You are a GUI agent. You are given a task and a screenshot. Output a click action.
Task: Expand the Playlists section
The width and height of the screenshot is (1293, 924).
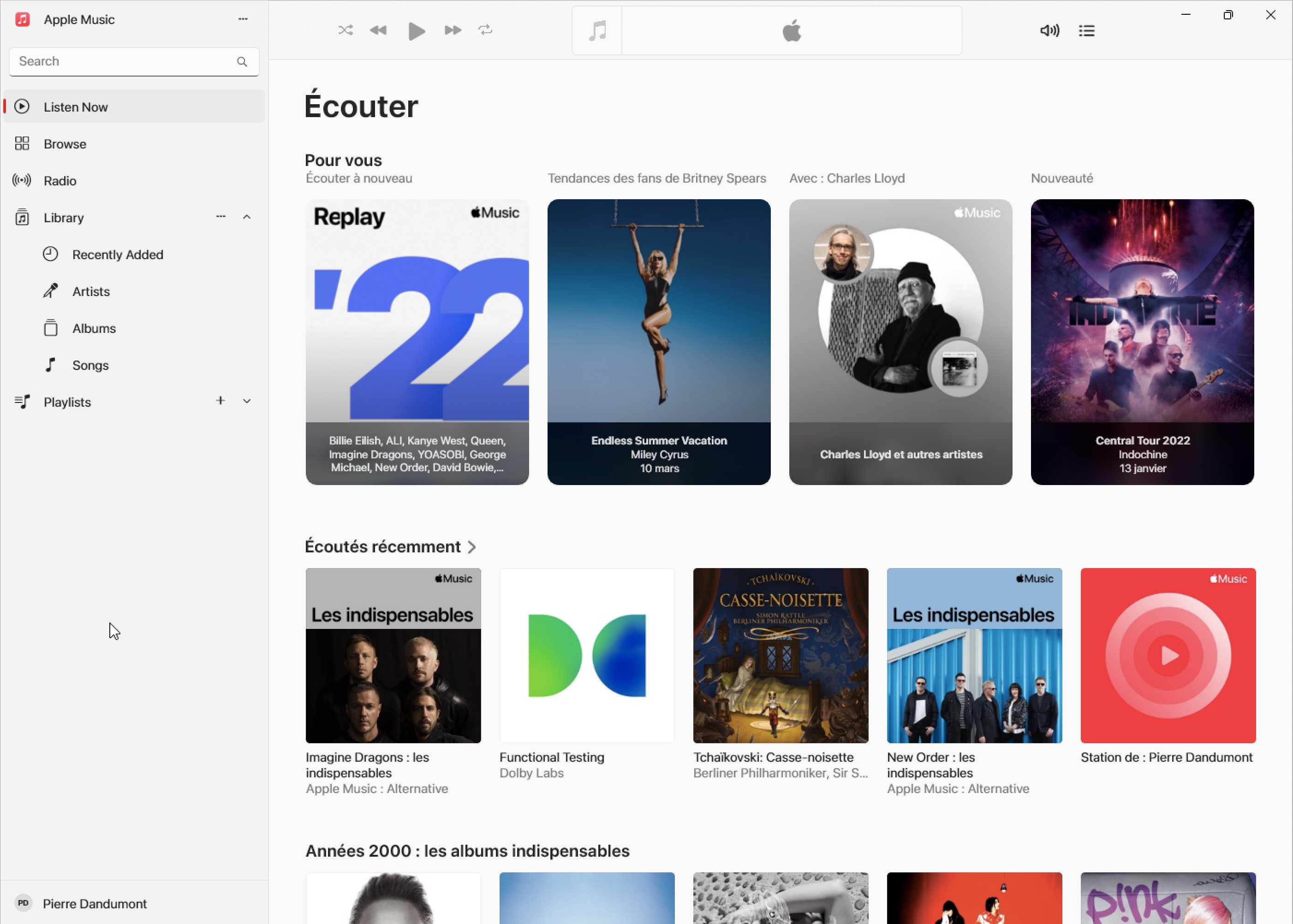(x=246, y=401)
